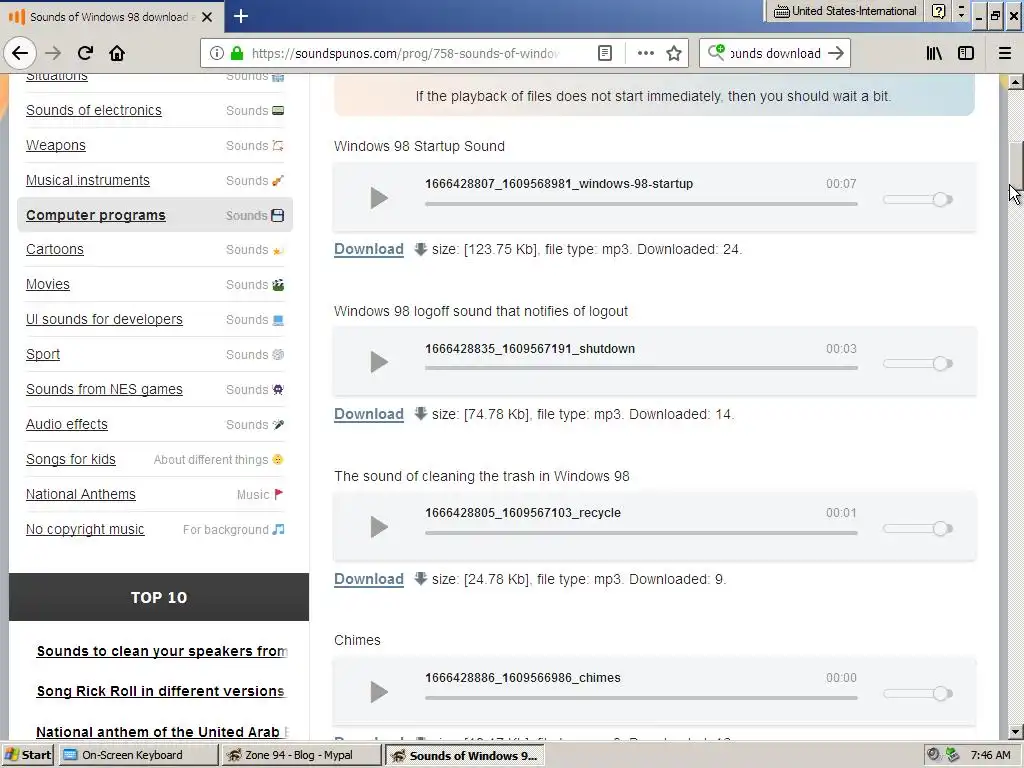Go back to the previous page
1024x768 pixels.
pyautogui.click(x=20, y=53)
